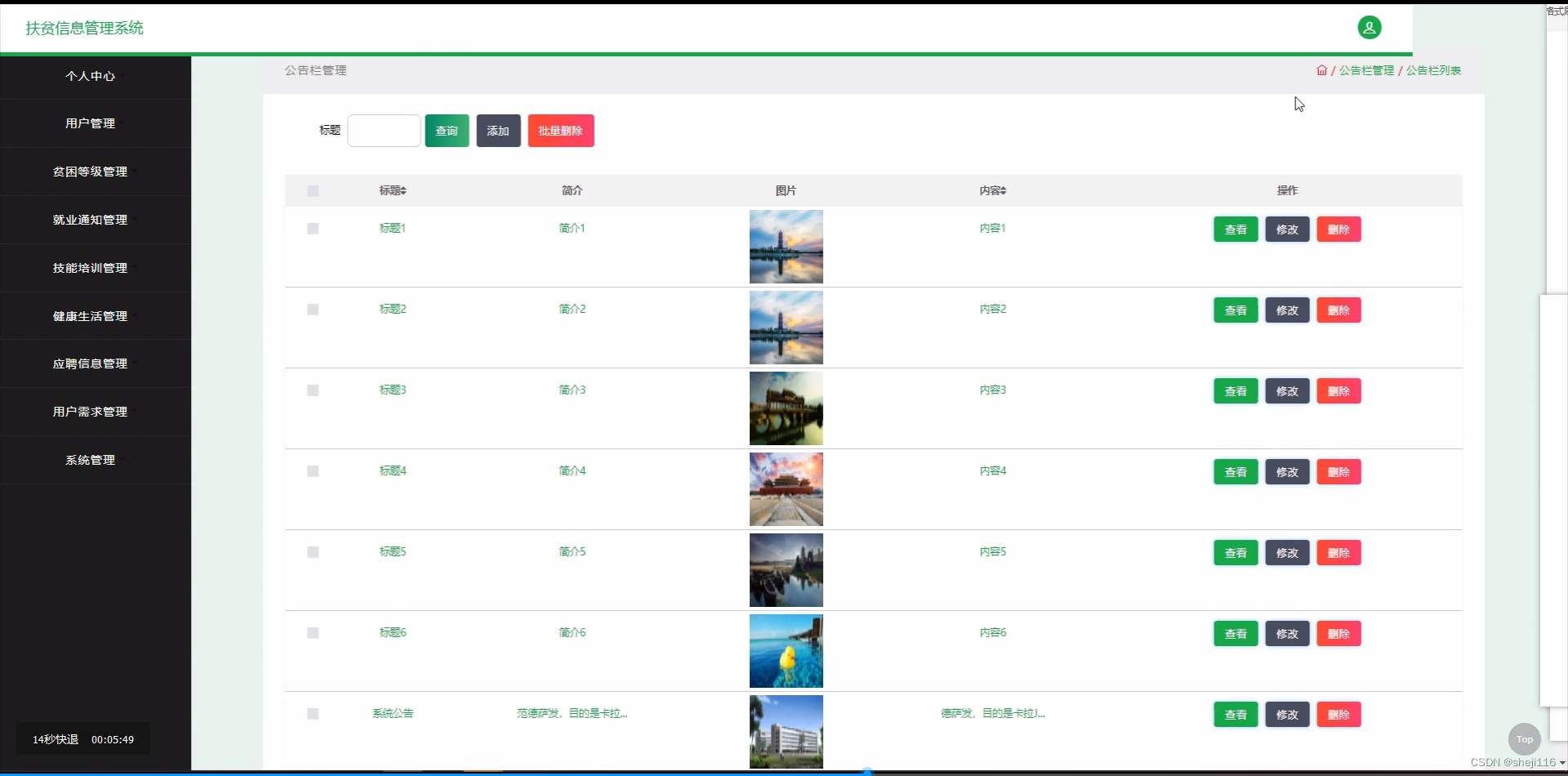Open 系统管理 from the sidebar

tap(90, 460)
